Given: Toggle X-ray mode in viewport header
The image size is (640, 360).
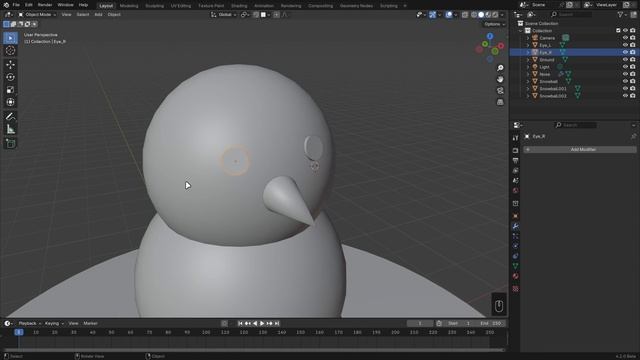Looking at the screenshot, I should (x=465, y=15).
